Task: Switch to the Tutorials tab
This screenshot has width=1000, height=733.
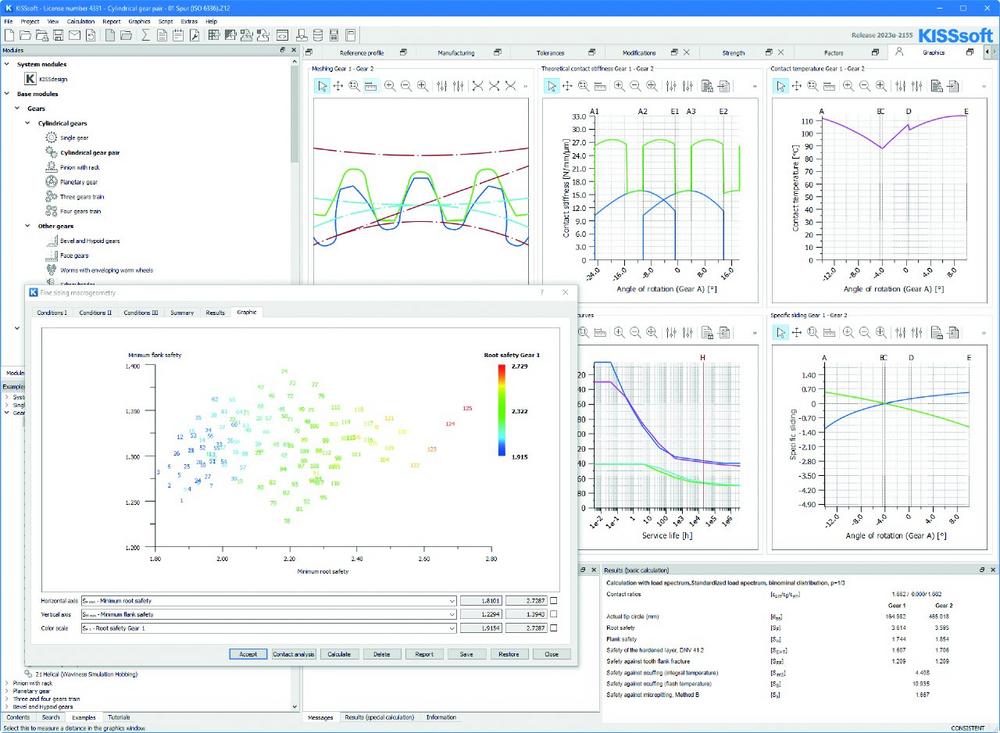Action: point(119,717)
